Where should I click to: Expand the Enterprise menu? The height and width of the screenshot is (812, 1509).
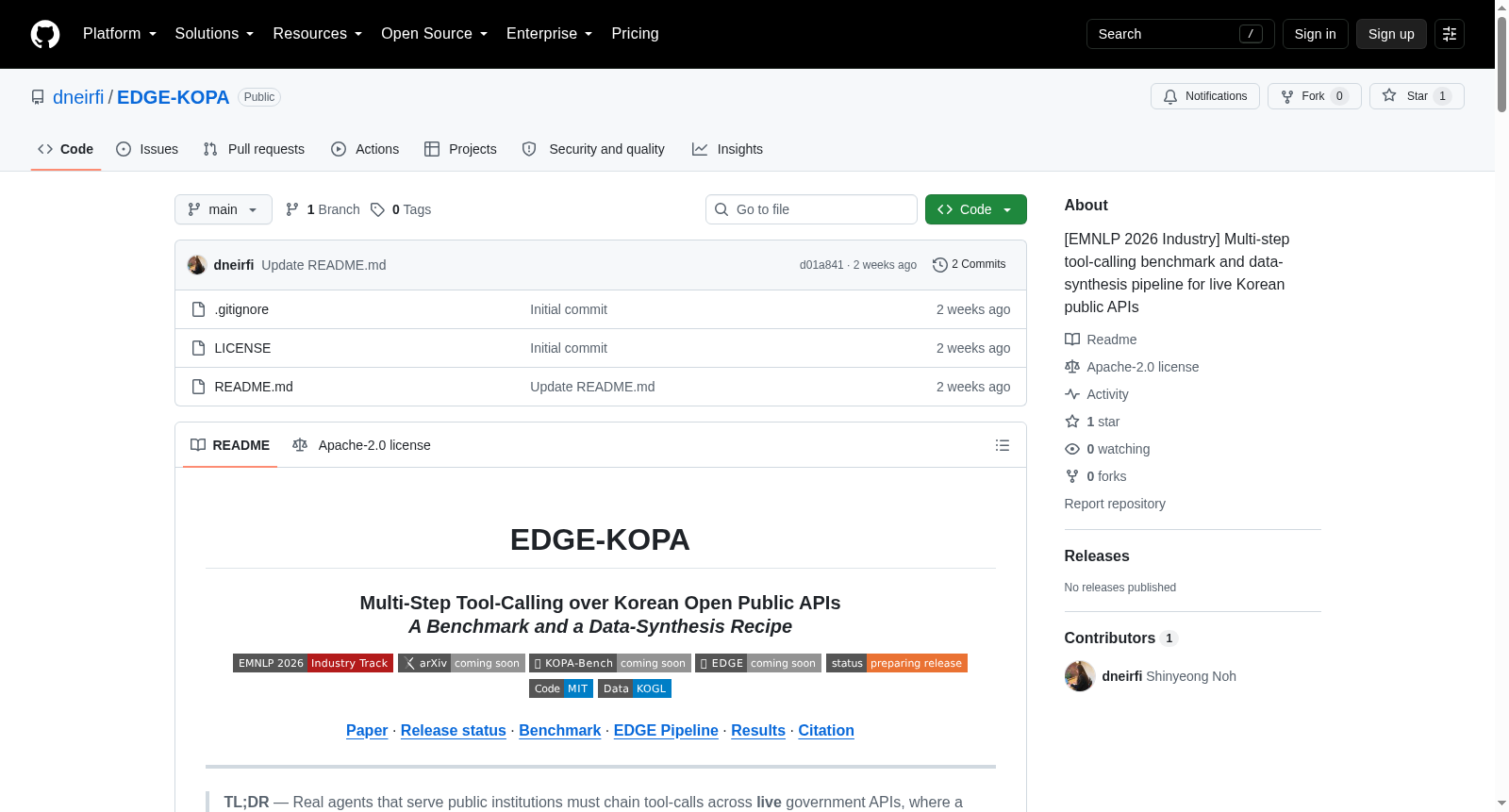click(550, 34)
